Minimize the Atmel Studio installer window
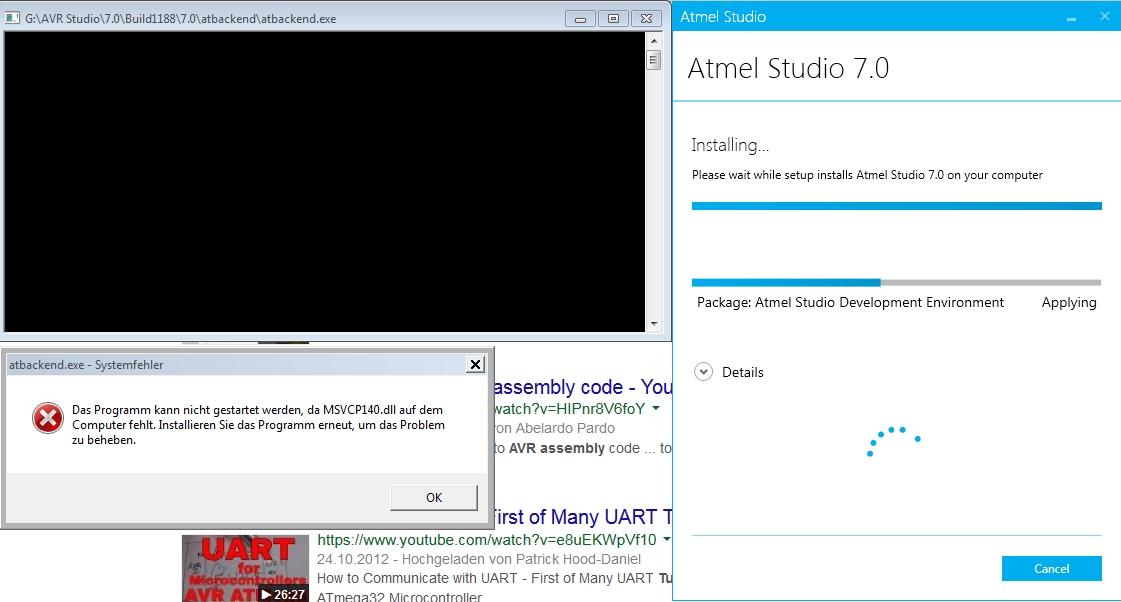The image size is (1121, 602). tap(1071, 17)
